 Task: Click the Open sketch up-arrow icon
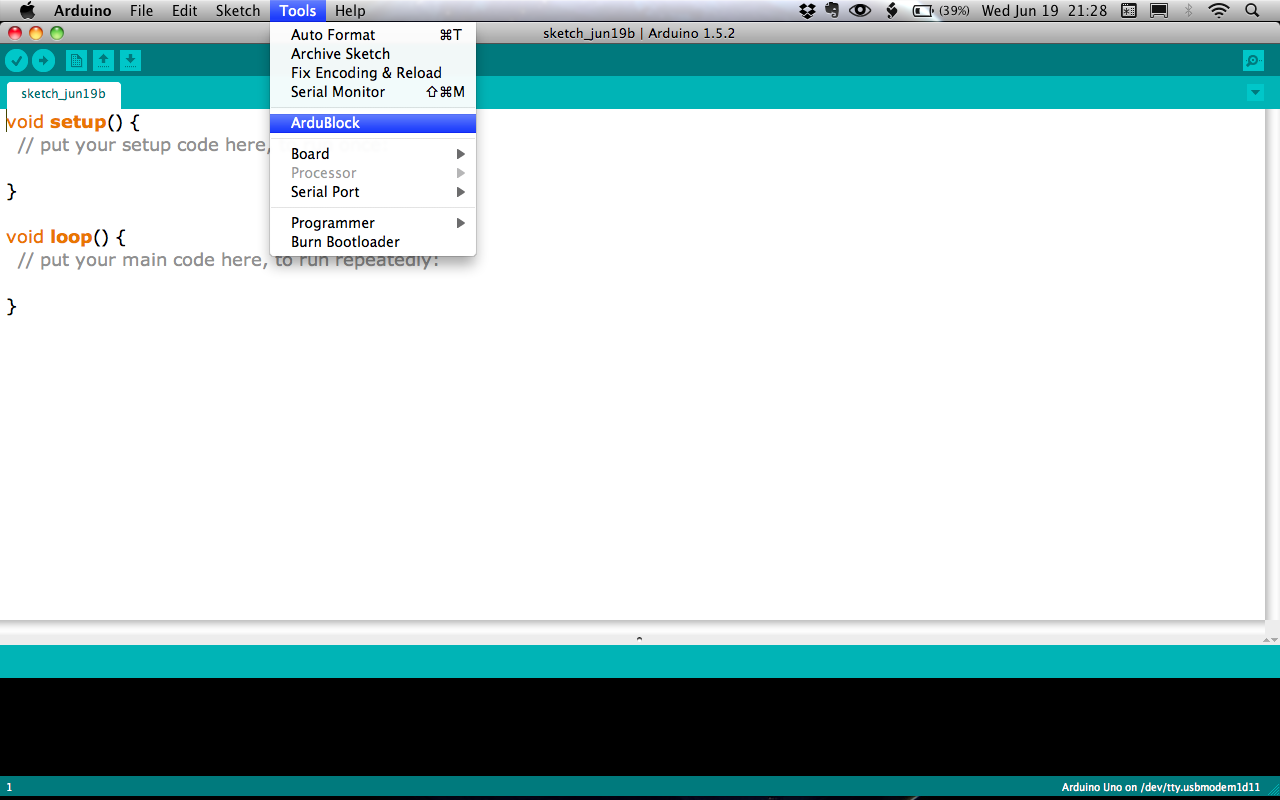pyautogui.click(x=103, y=61)
